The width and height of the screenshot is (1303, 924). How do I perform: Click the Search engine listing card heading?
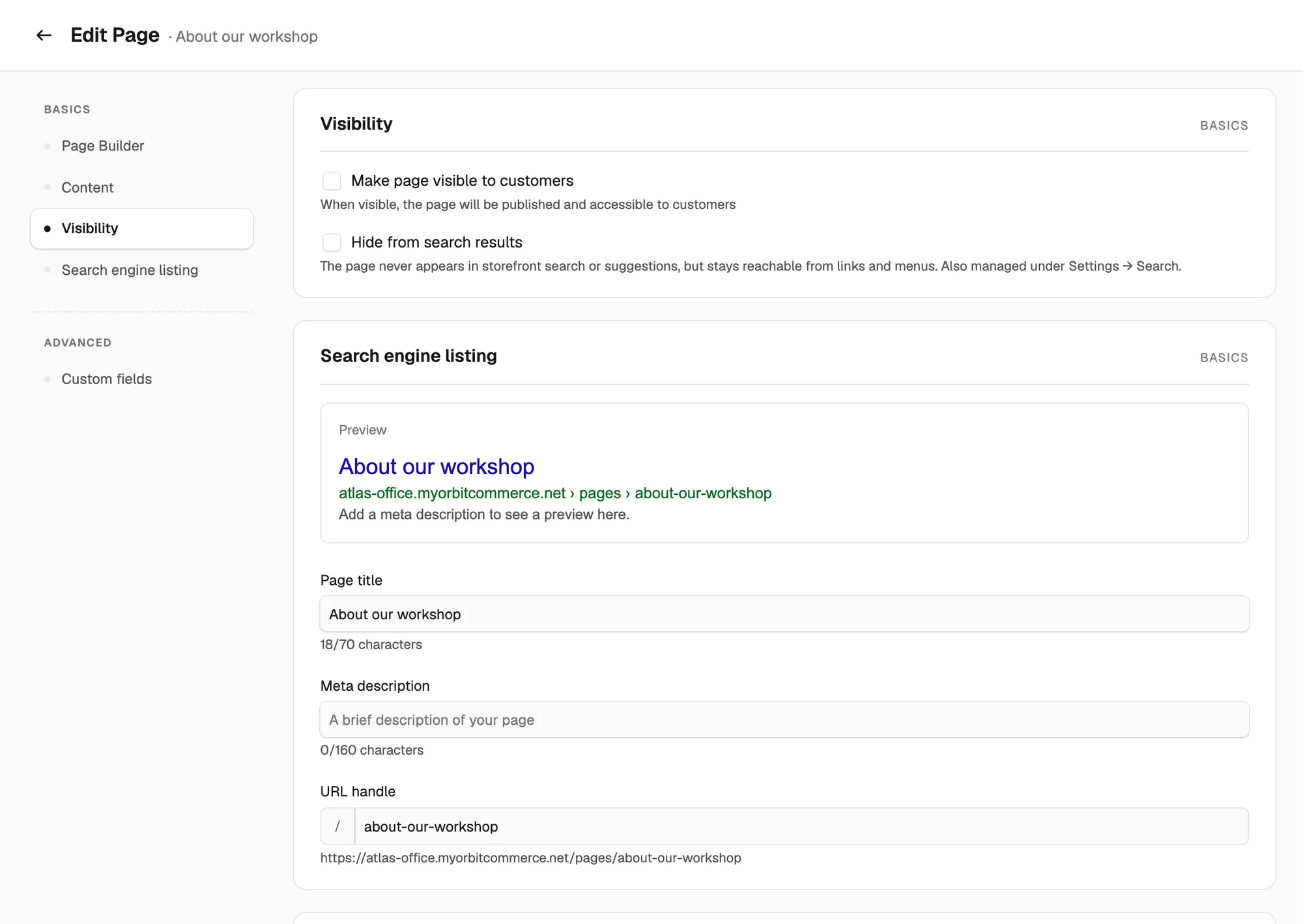tap(408, 356)
